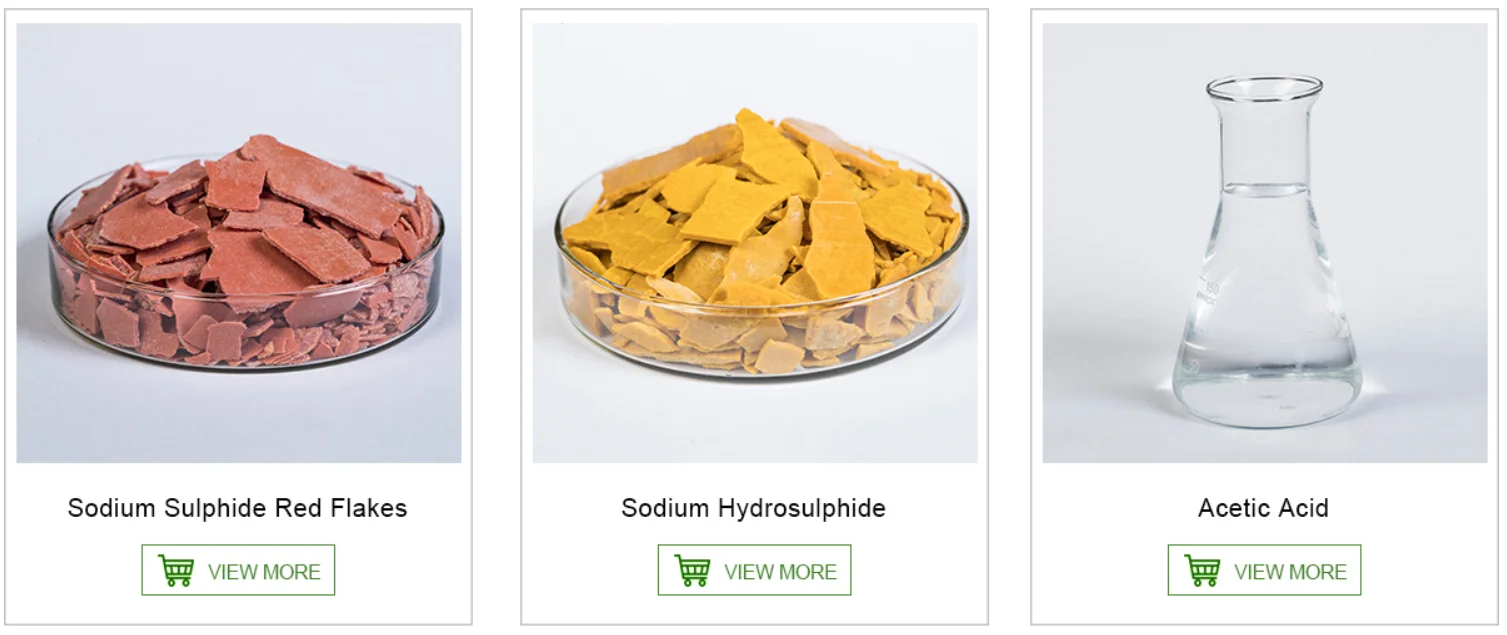View the glass flask product photo
The width and height of the screenshot is (1507, 635).
[1265, 243]
